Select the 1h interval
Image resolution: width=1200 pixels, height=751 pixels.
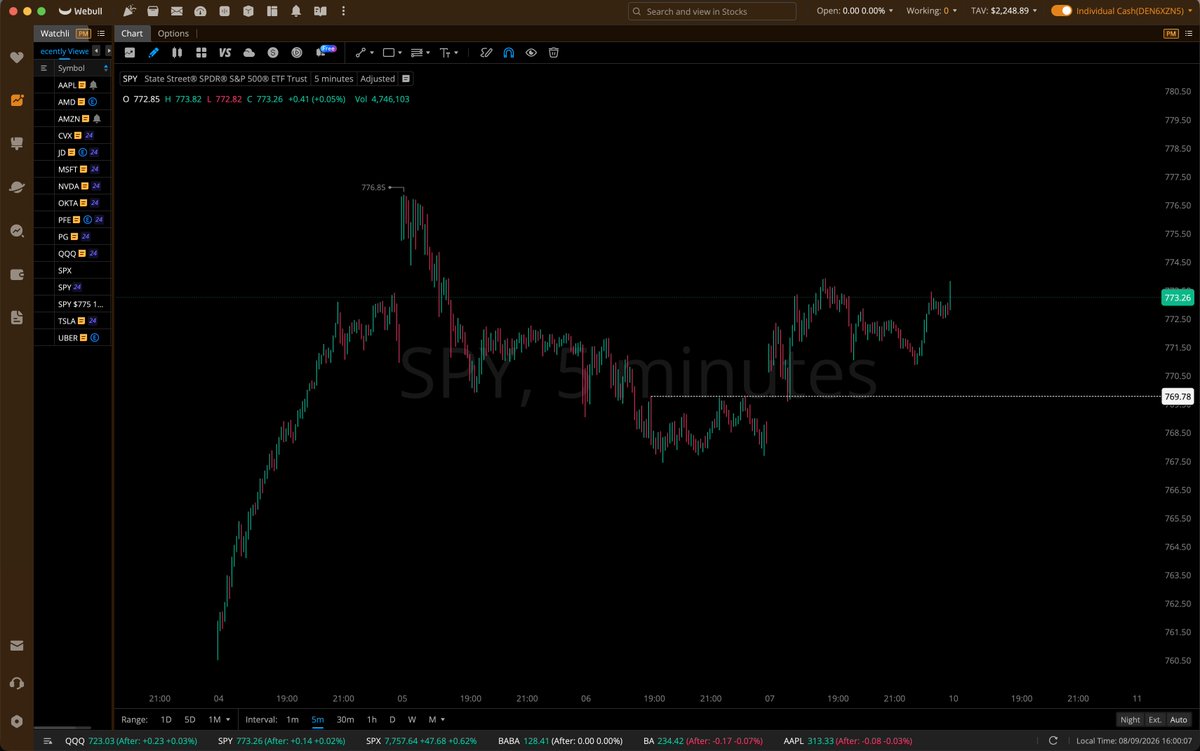[372, 719]
